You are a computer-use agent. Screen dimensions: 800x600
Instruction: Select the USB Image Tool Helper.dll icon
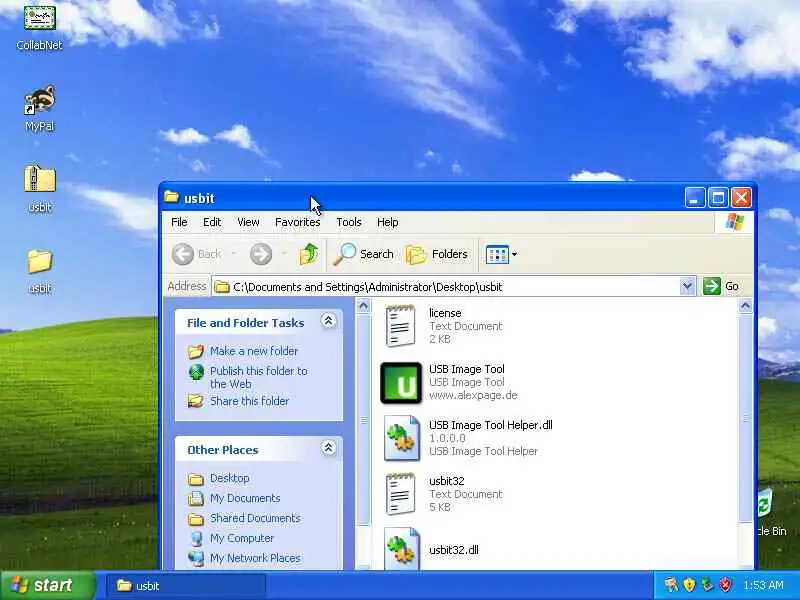402,438
